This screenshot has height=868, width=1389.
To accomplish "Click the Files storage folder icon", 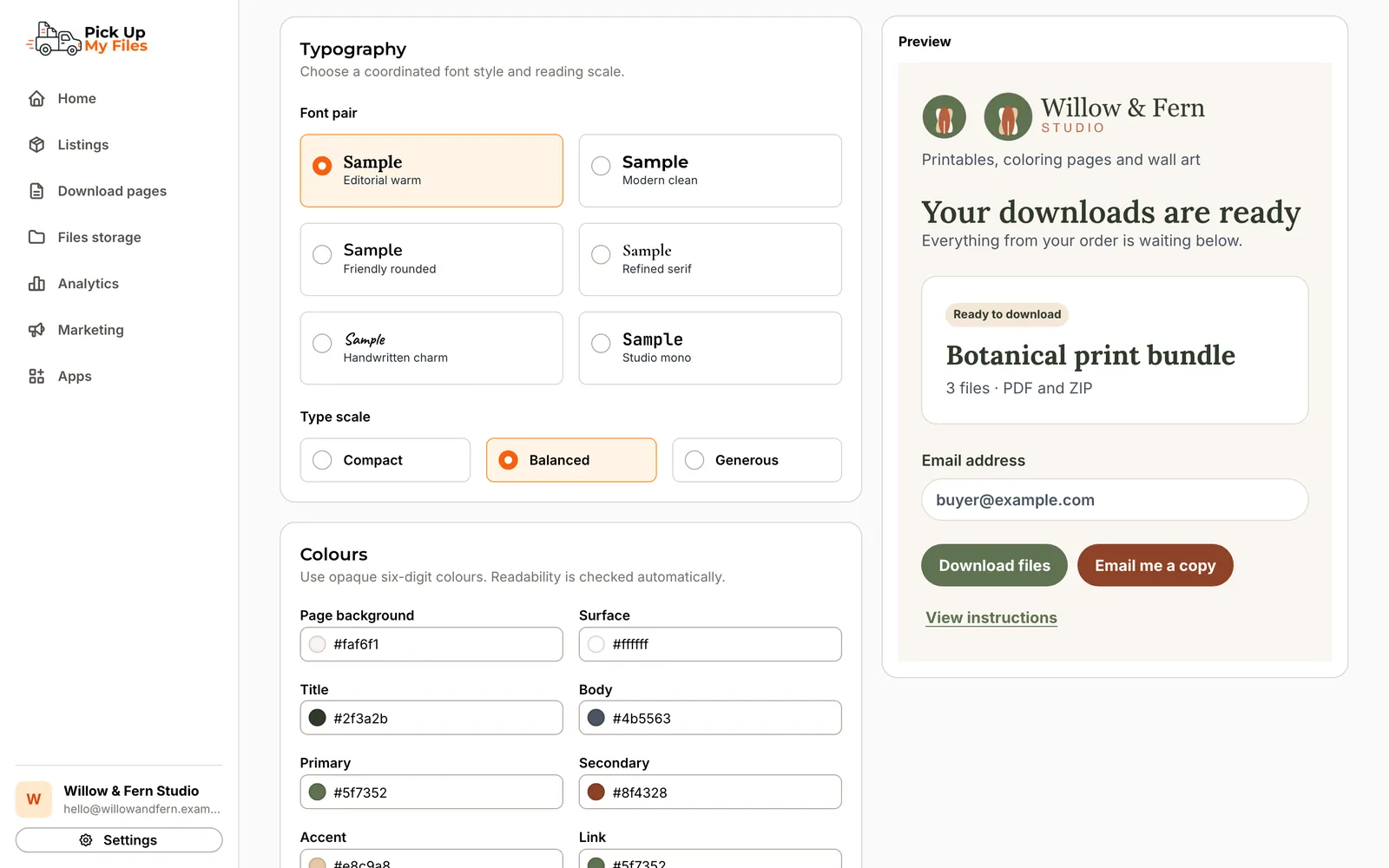I will point(36,237).
